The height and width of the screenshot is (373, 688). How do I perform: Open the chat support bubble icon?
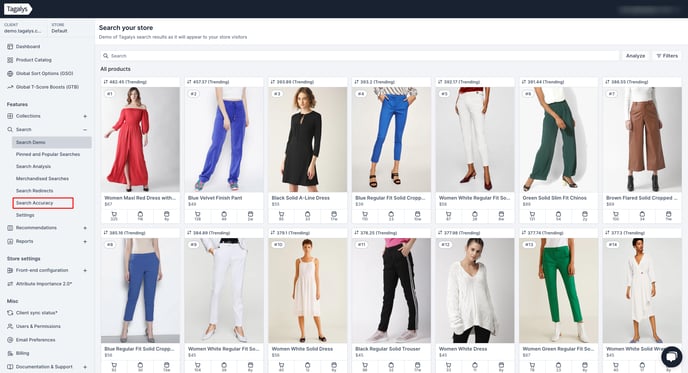(671, 356)
